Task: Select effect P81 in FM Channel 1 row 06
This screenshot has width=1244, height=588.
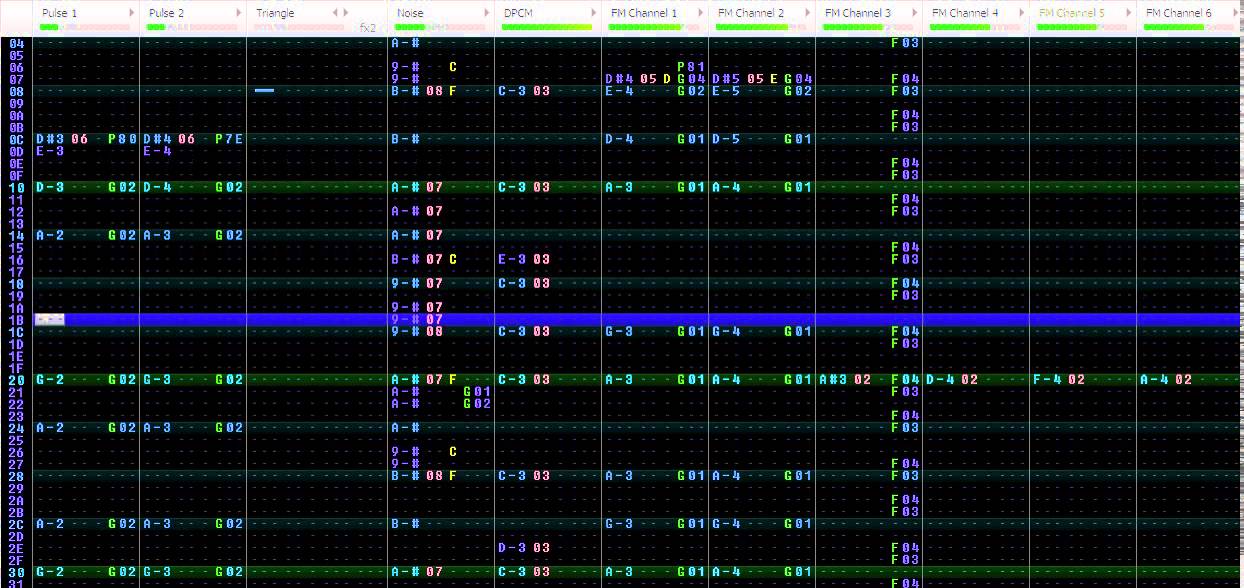Action: 692,67
